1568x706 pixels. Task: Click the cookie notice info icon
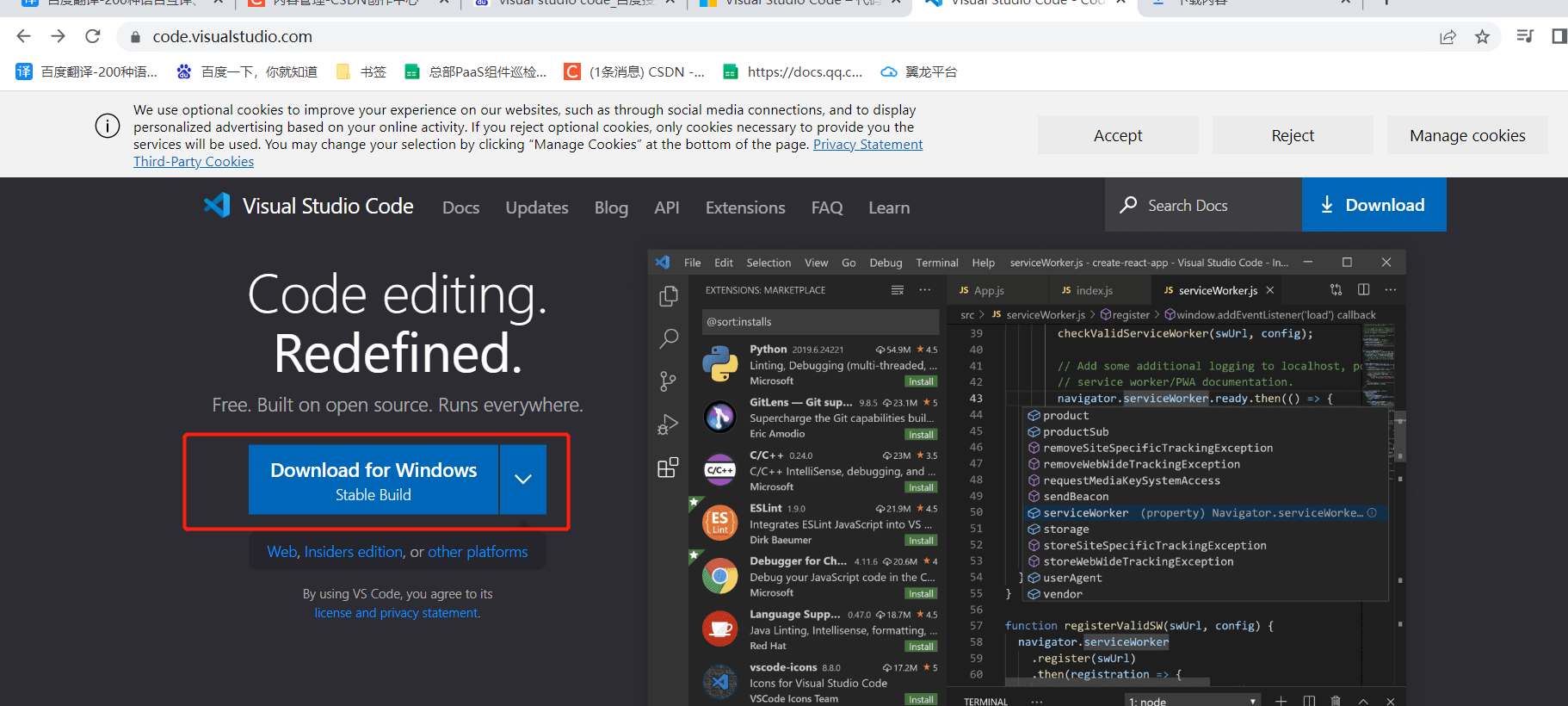pyautogui.click(x=108, y=127)
